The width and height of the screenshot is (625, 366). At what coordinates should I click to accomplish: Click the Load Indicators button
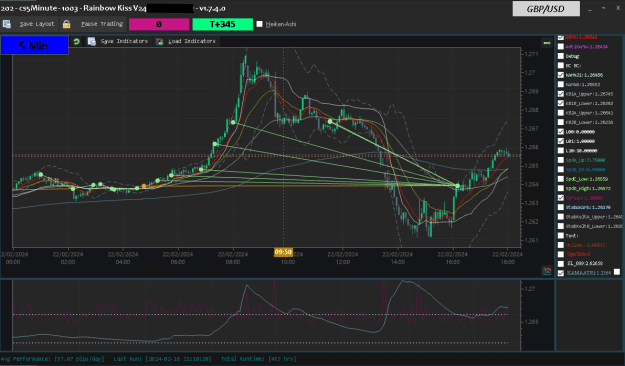point(186,41)
